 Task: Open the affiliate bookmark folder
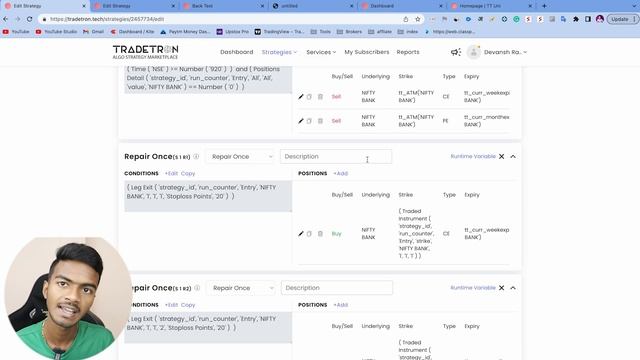click(380, 31)
